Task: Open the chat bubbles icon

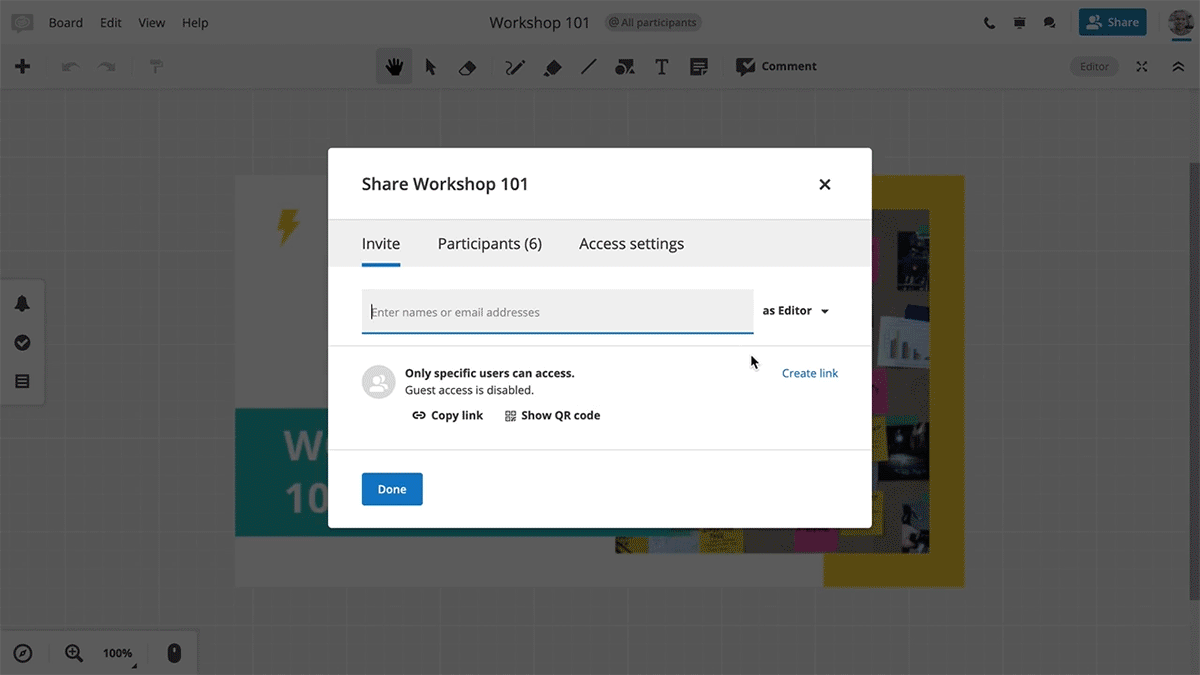Action: [x=1049, y=22]
